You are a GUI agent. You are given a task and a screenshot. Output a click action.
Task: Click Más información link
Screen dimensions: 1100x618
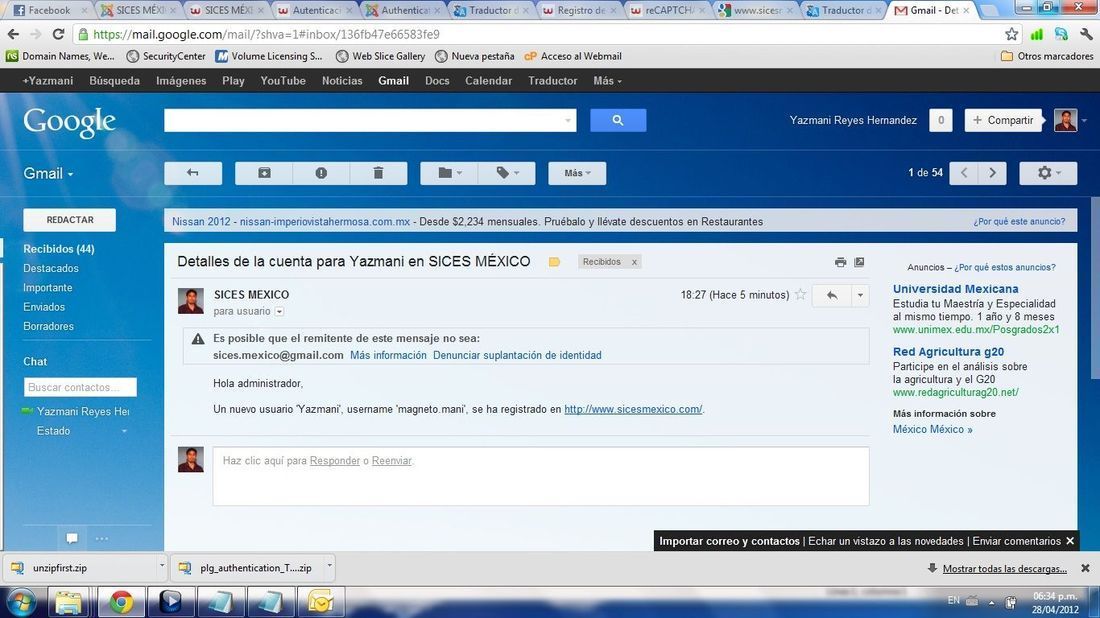click(388, 355)
